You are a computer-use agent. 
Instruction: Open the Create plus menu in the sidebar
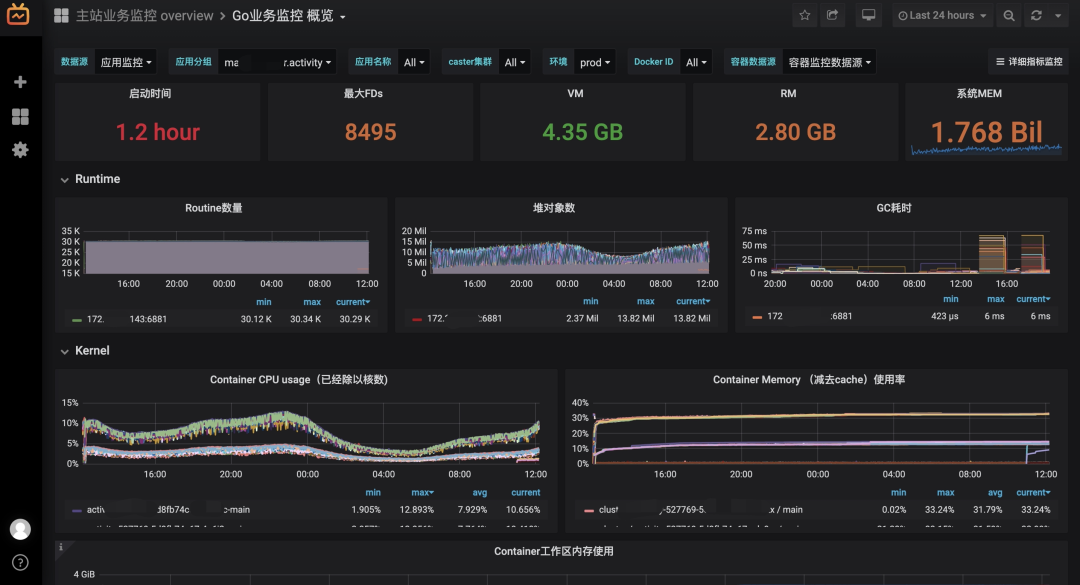tap(20, 82)
